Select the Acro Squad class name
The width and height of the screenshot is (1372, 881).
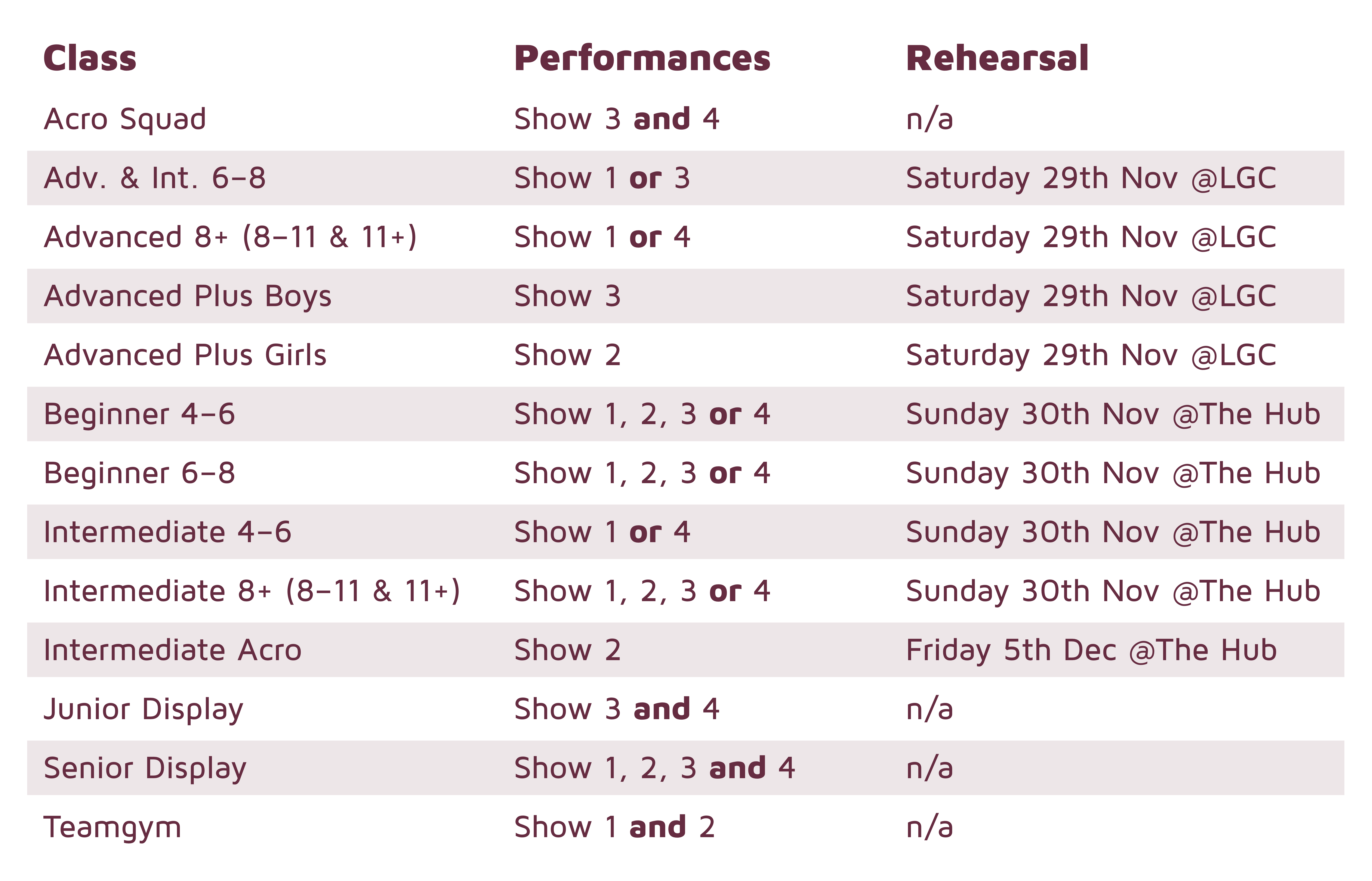[125, 119]
